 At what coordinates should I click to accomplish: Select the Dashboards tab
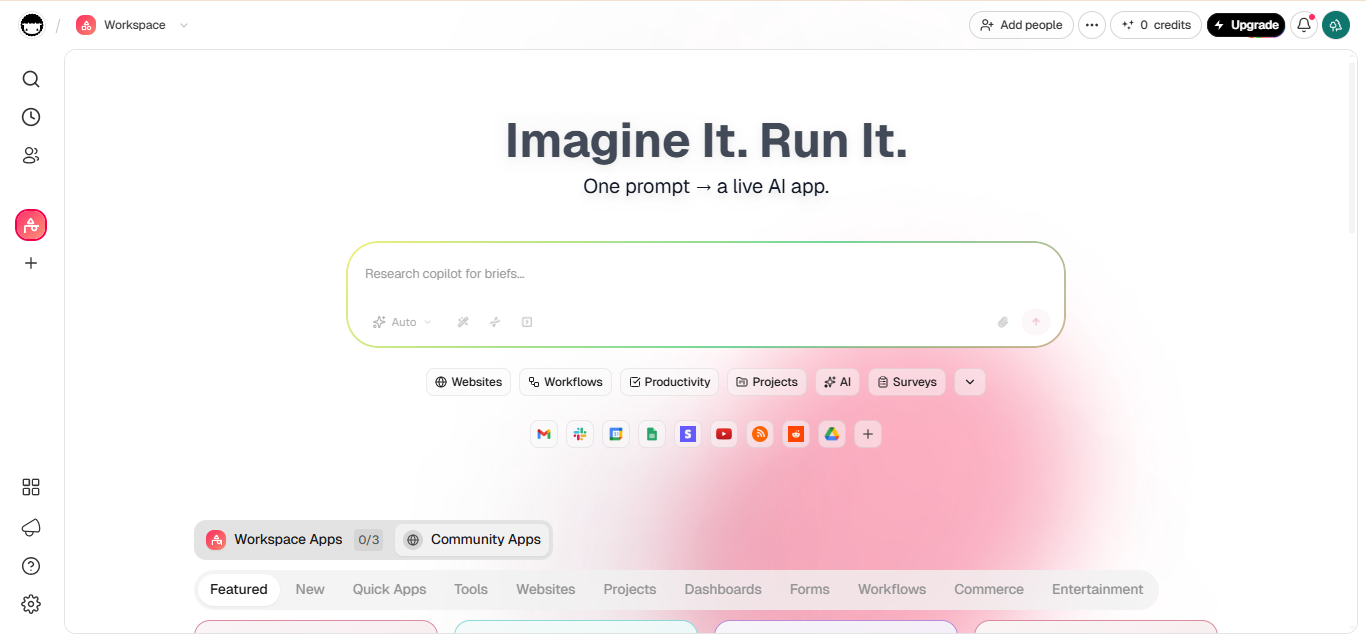723,589
